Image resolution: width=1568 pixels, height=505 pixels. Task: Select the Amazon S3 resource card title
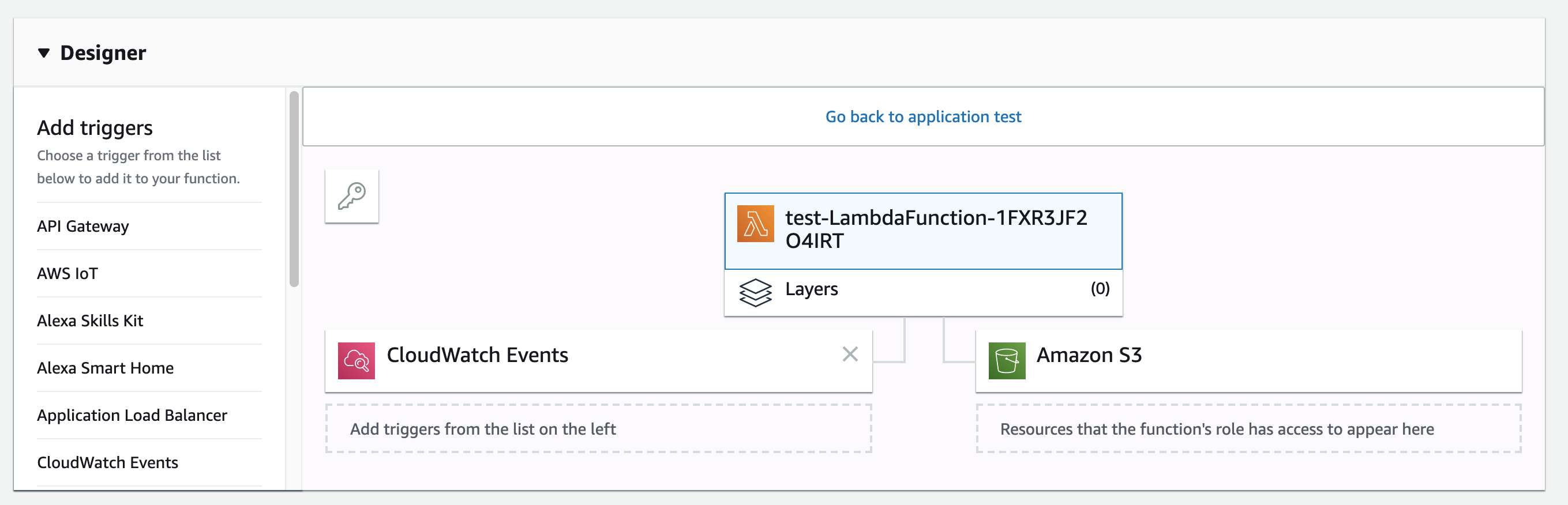click(1089, 355)
